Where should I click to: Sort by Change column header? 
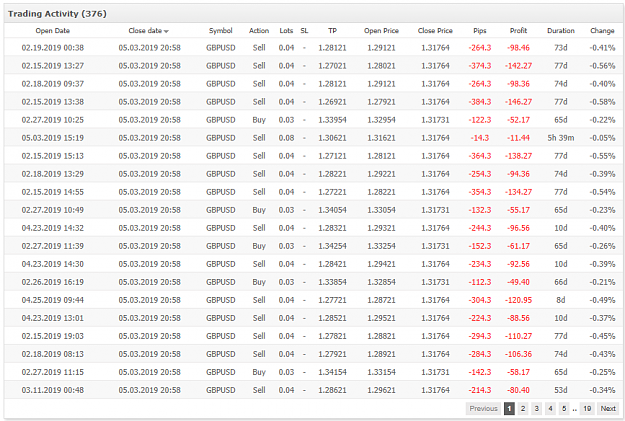(x=602, y=31)
